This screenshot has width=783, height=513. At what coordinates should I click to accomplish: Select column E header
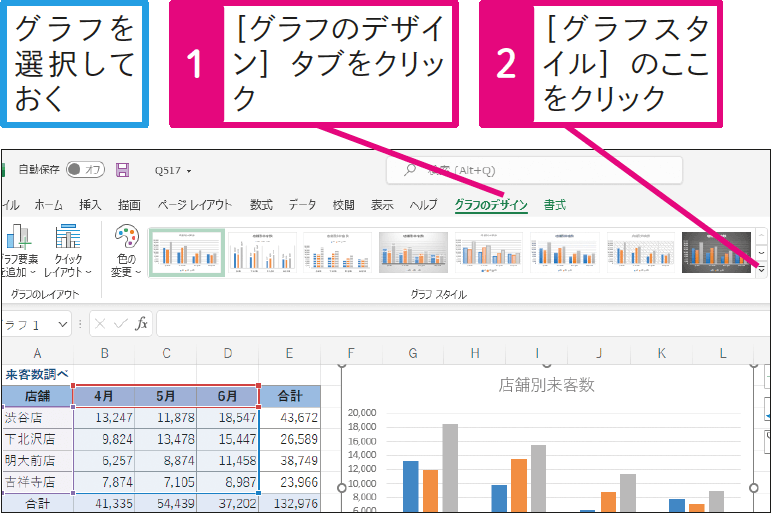pyautogui.click(x=290, y=354)
